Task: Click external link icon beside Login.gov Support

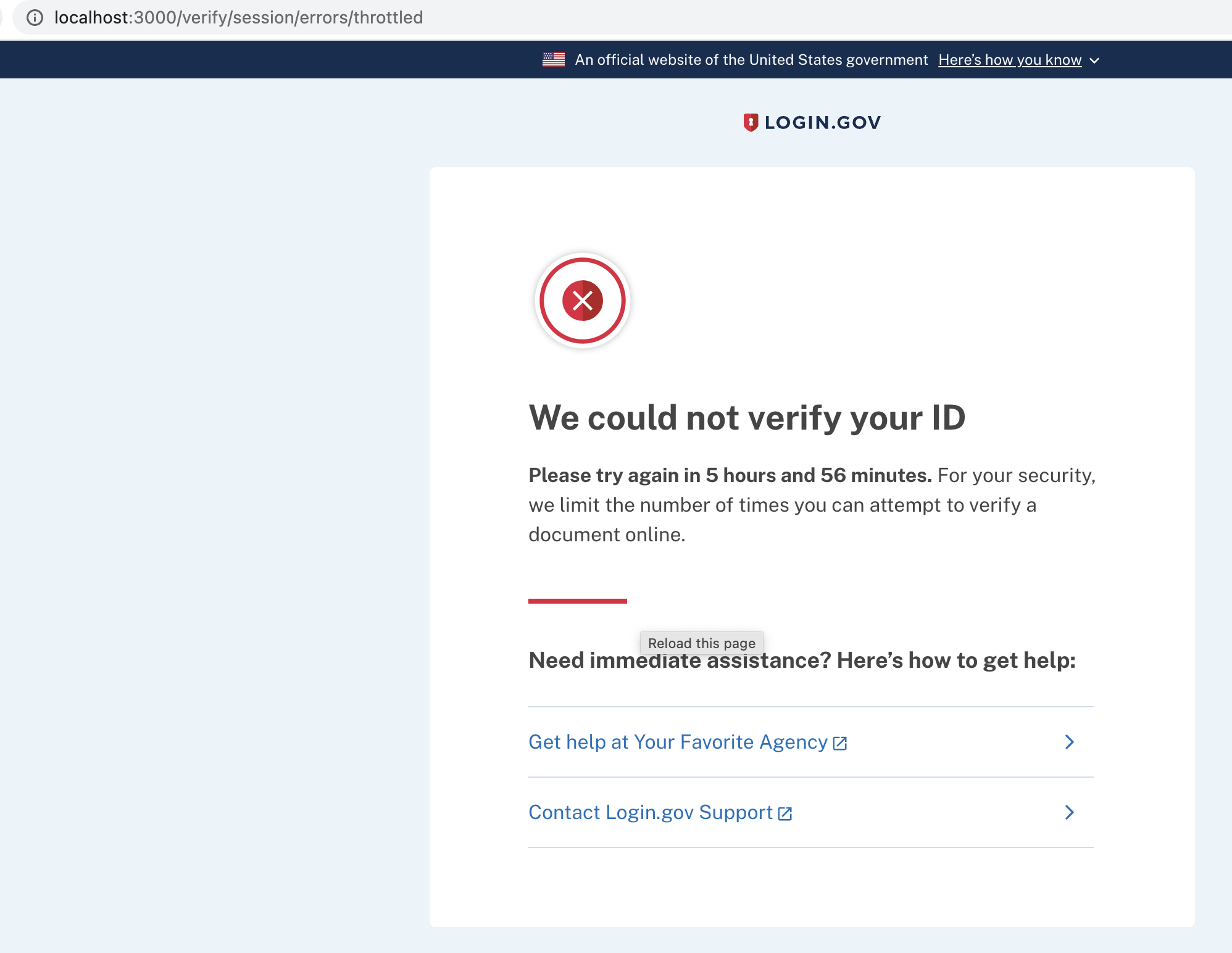Action: click(785, 814)
